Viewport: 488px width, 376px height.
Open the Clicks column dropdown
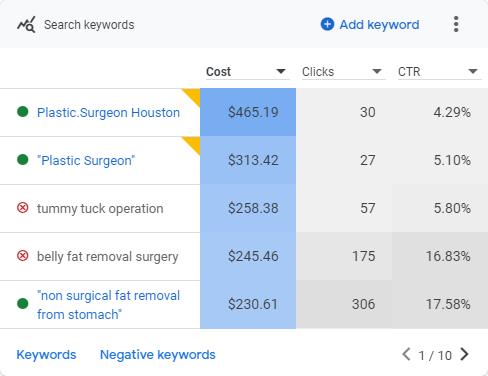click(377, 71)
